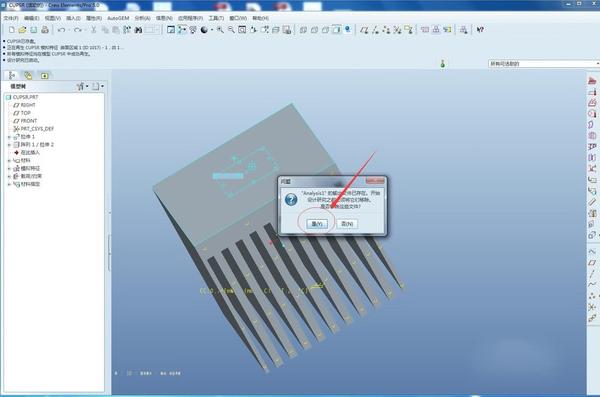The height and width of the screenshot is (397, 600).
Task: Open the 帮助(H) menu
Action: [260, 18]
